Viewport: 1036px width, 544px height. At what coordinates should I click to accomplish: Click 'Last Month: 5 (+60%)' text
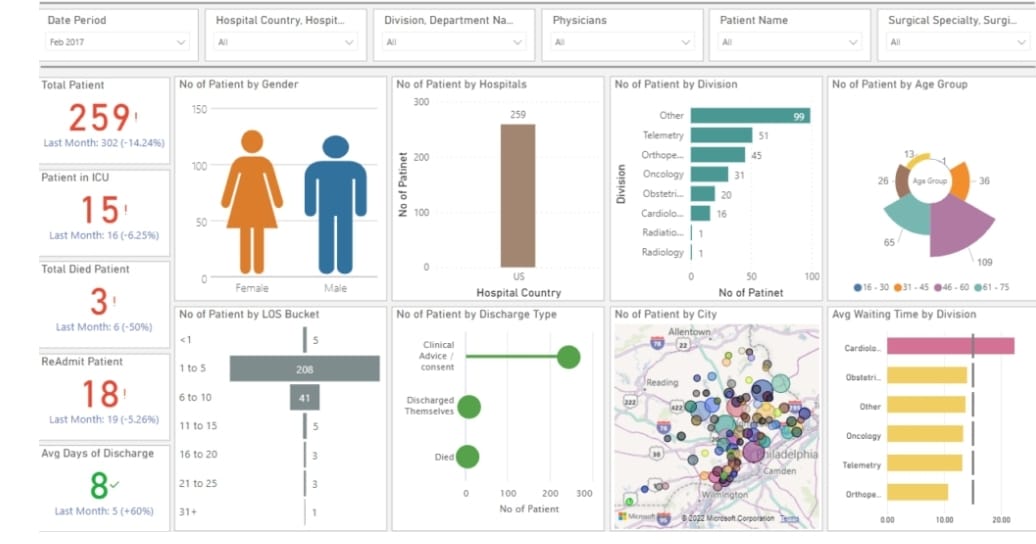coord(104,511)
